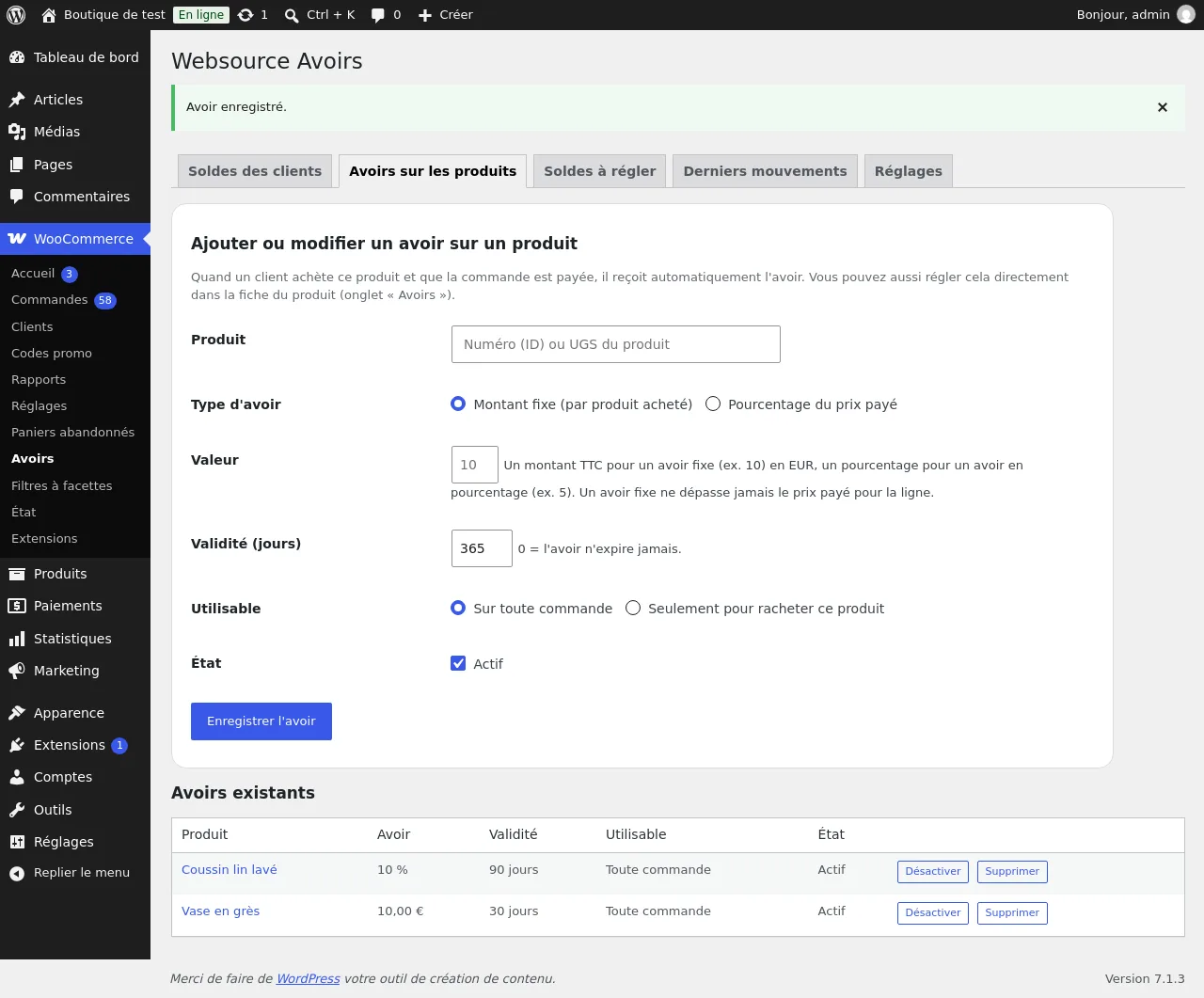
Task: Switch to 'Soldes à régler' tab
Action: (600, 171)
